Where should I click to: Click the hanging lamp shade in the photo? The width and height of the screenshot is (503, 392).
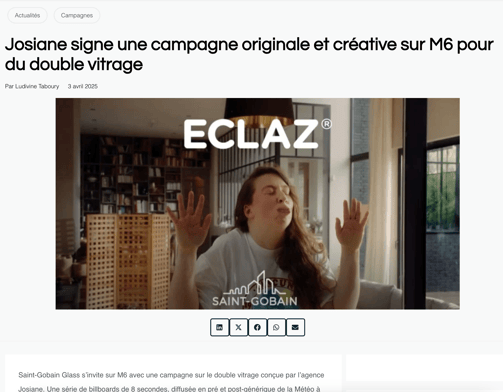(259, 113)
